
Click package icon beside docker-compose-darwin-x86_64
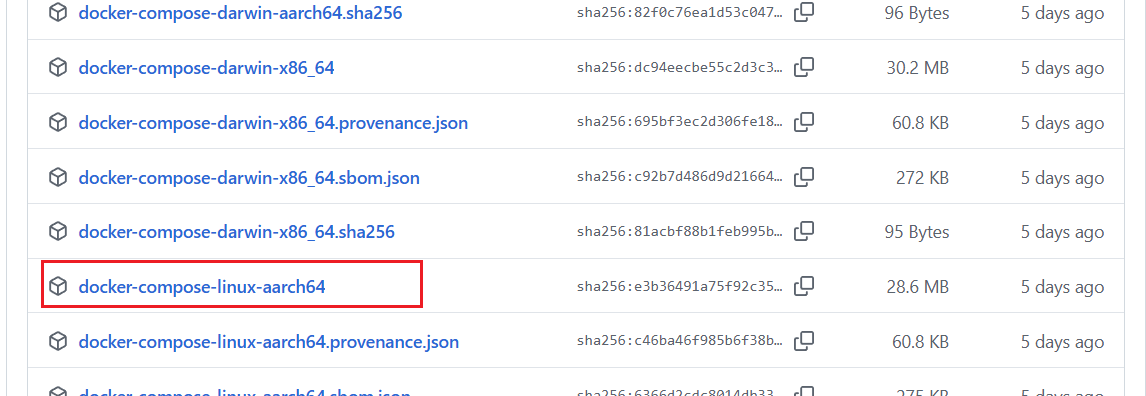tap(58, 67)
